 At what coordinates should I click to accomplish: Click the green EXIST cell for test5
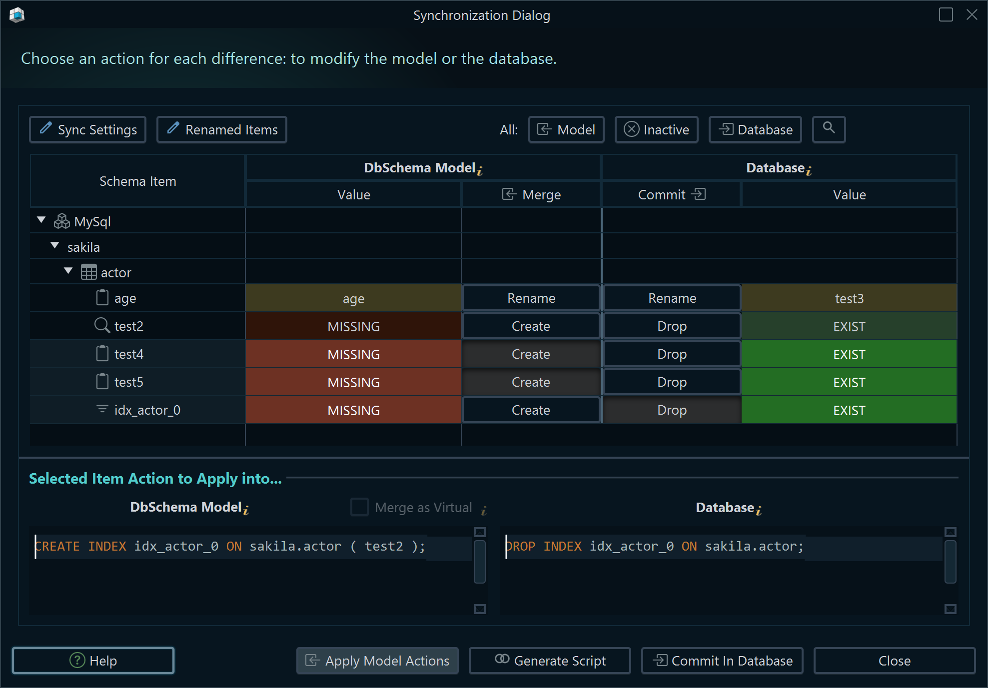[x=849, y=382]
